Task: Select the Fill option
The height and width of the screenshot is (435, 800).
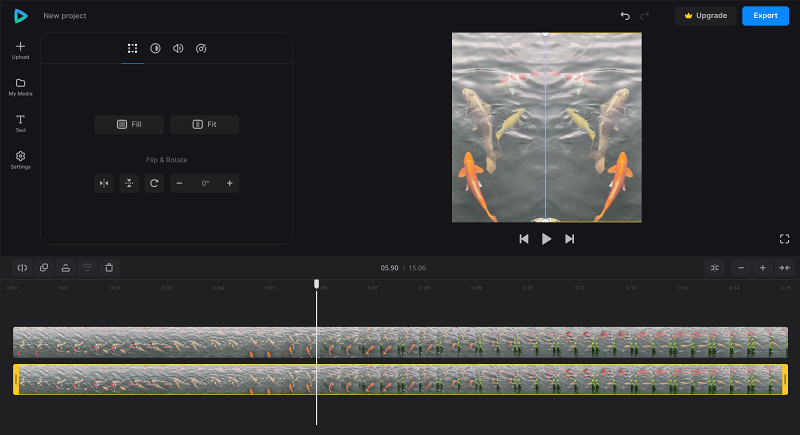Action: tap(129, 124)
